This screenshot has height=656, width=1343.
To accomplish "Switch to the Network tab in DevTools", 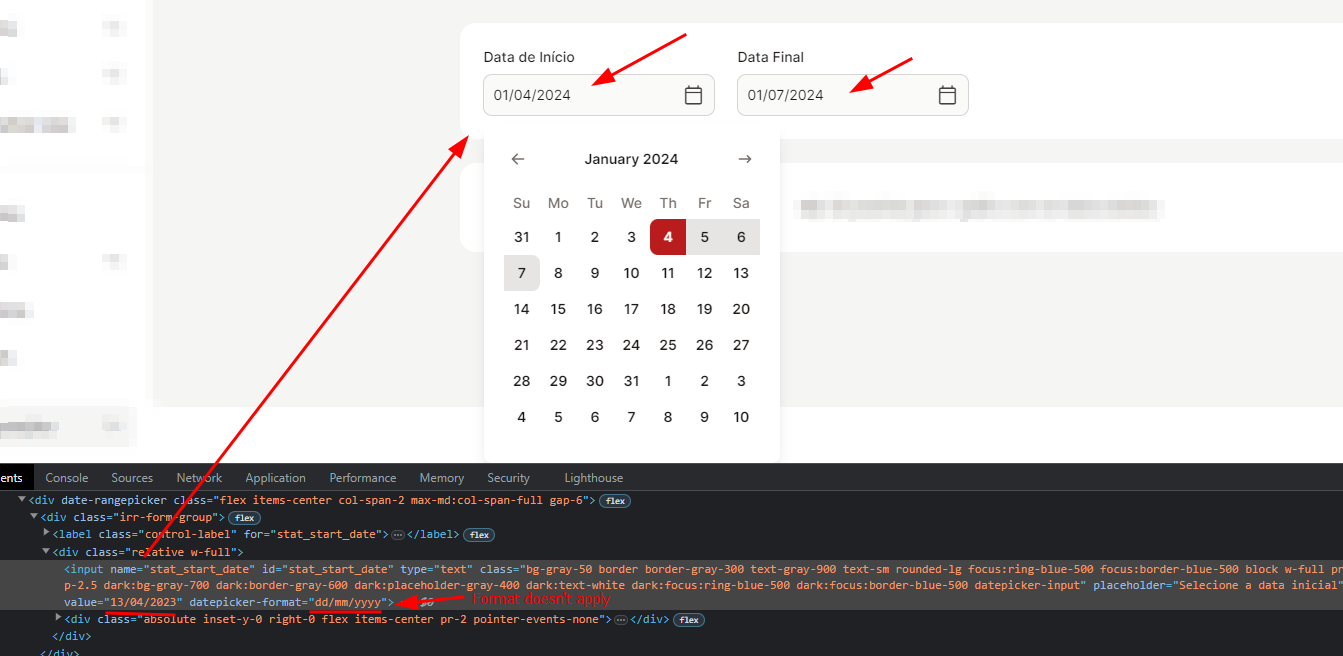I will 198,477.
